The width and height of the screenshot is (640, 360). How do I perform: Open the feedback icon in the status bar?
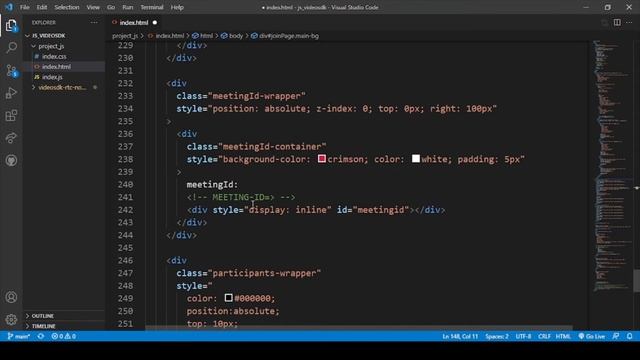tap(616, 336)
